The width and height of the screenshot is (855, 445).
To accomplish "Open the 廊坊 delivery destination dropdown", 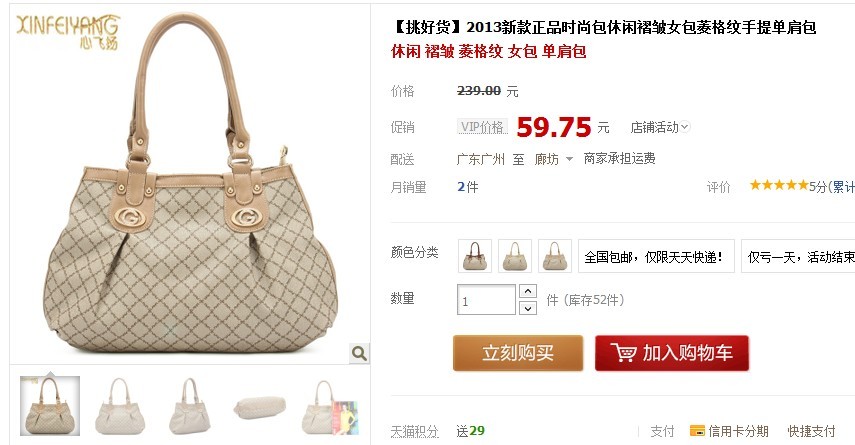I will (553, 159).
